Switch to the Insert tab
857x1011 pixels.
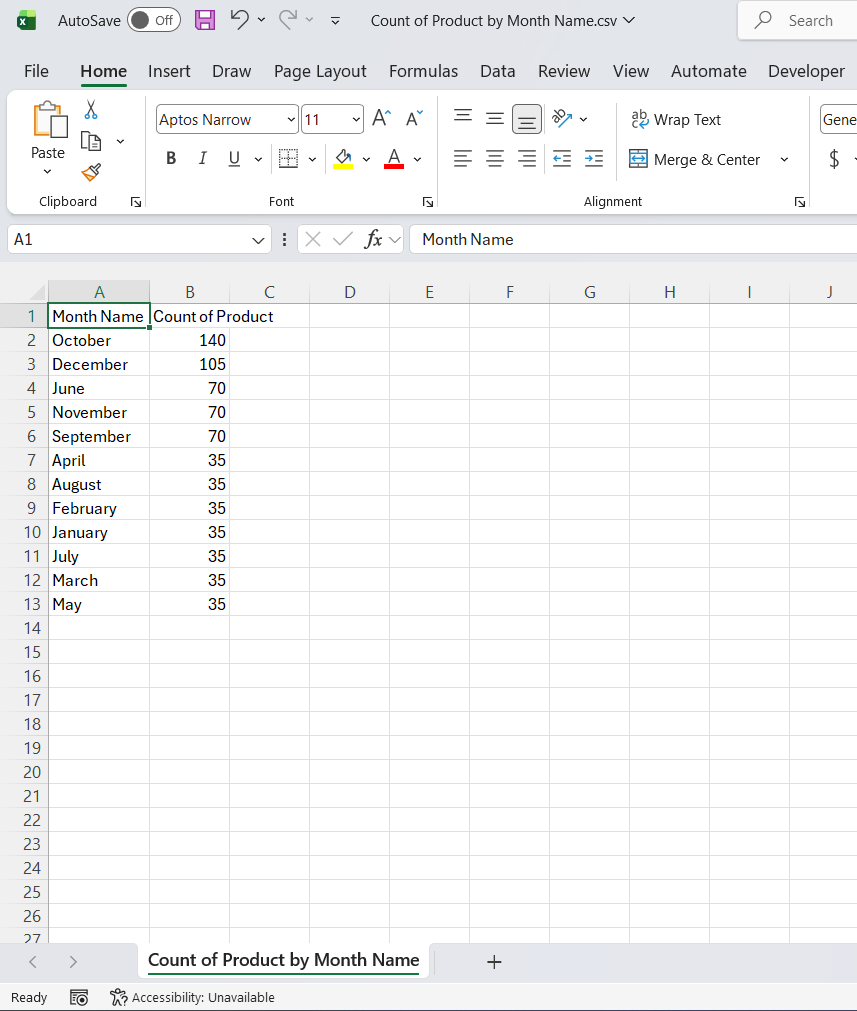(169, 71)
